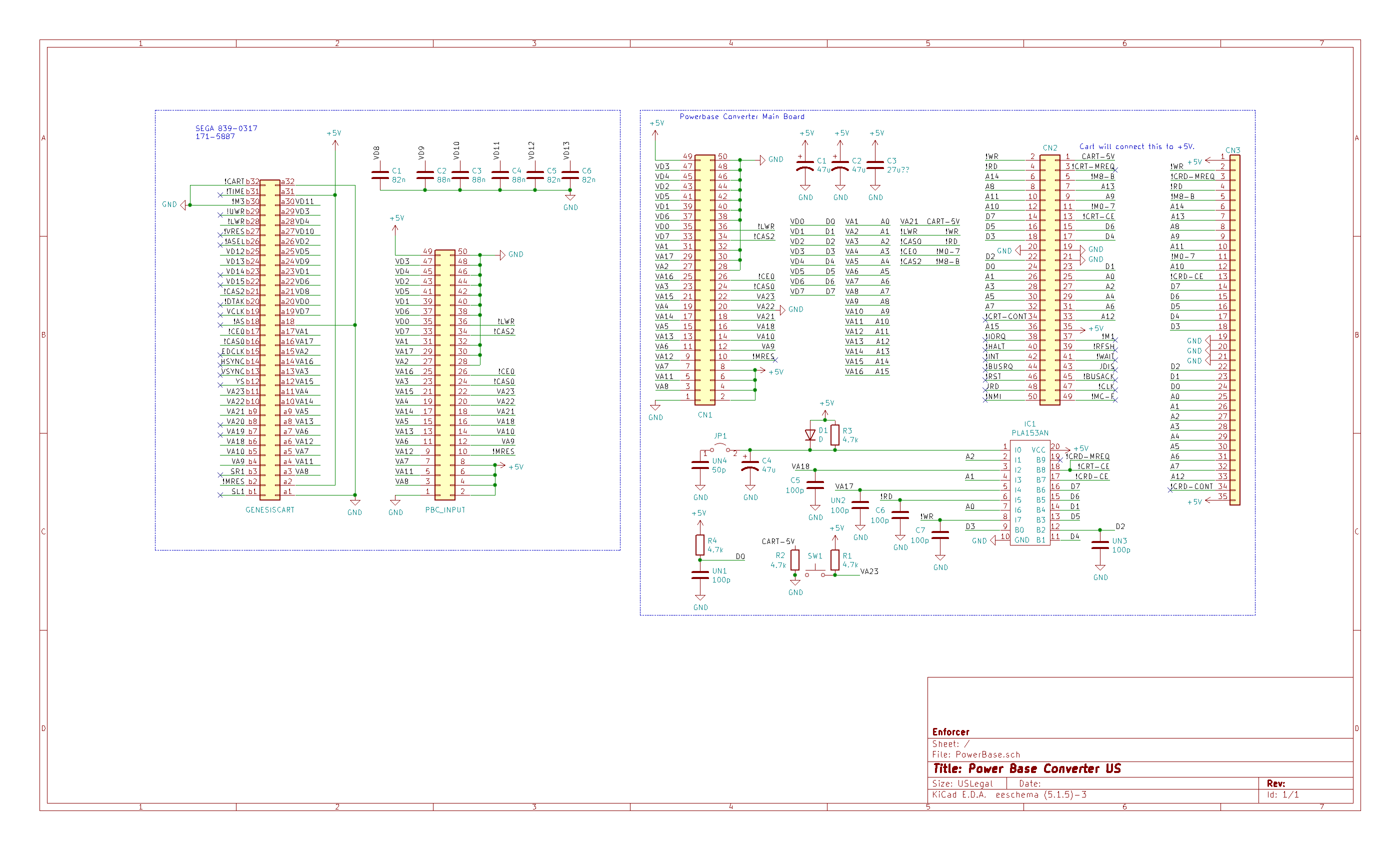Select the 'SEGA 839-0317' text note

point(226,128)
